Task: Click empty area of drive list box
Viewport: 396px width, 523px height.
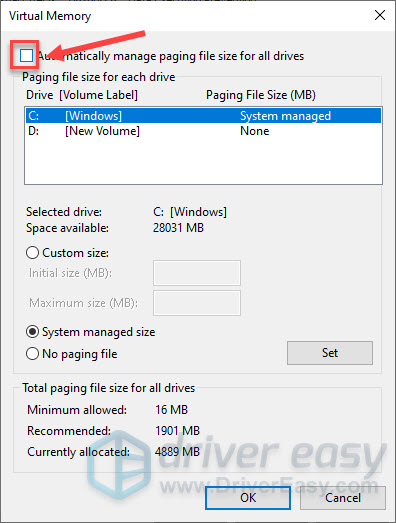Action: coord(203,161)
